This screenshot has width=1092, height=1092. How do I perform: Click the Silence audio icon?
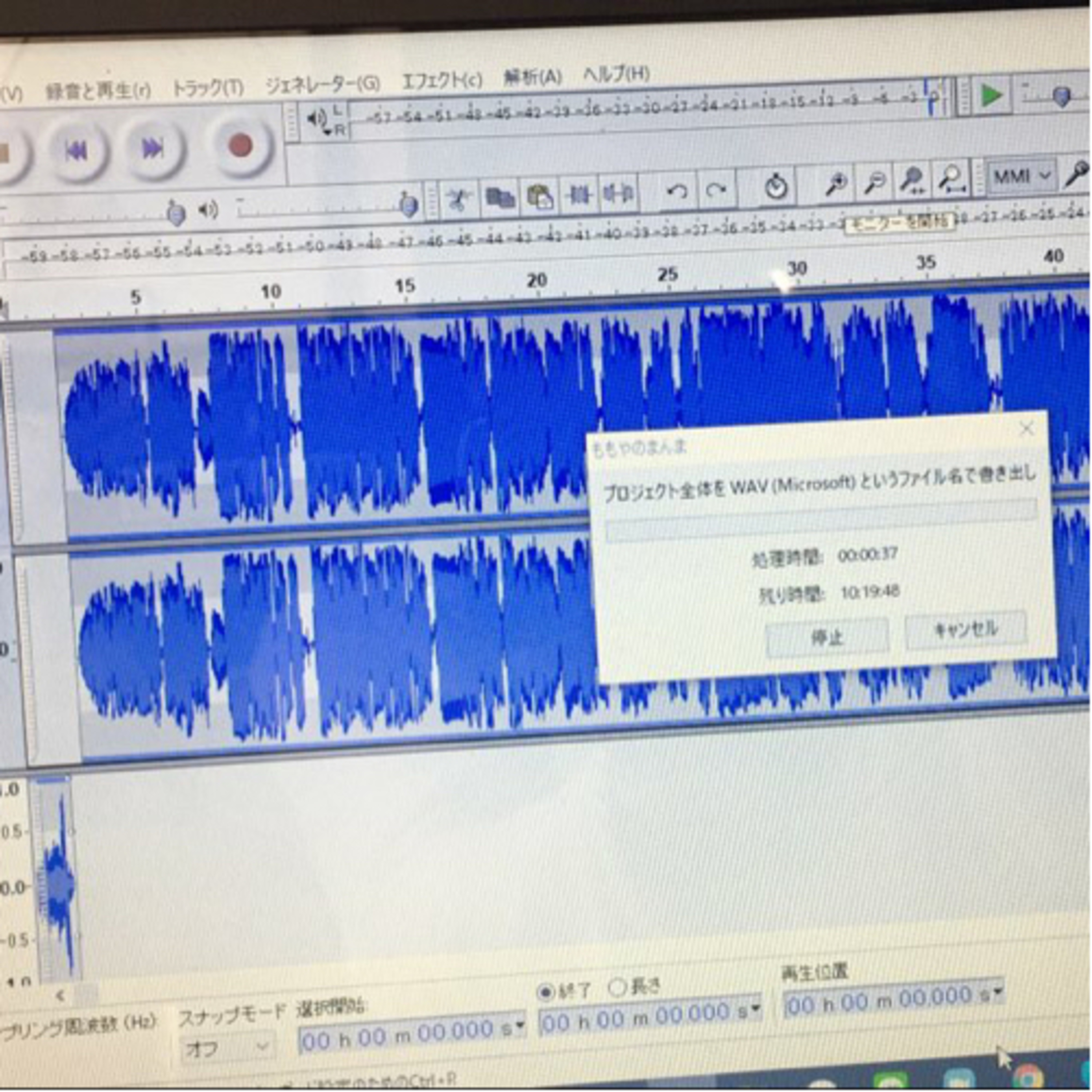(x=618, y=194)
